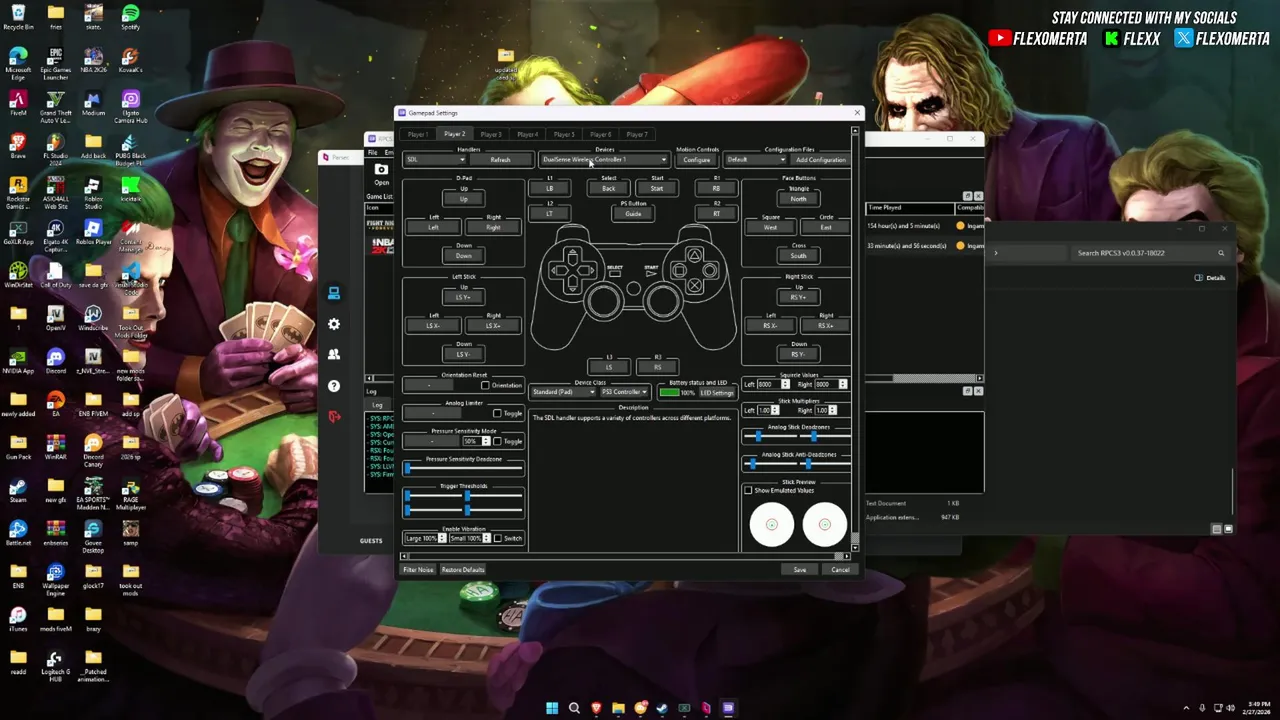Open Brave browser desktop shortcut
Screen dimensions: 1280x720
(18, 146)
